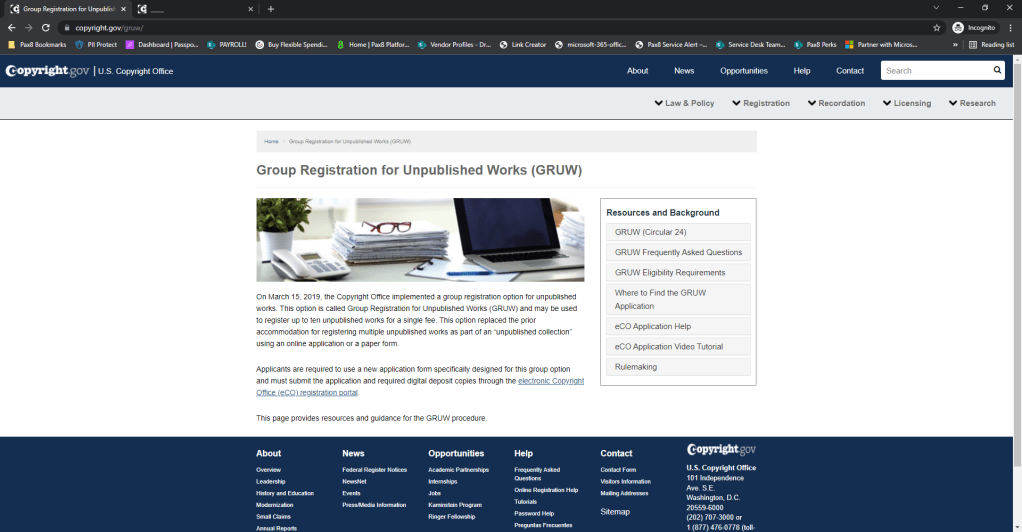
Task: Click the search magnifier icon
Action: coord(996,71)
